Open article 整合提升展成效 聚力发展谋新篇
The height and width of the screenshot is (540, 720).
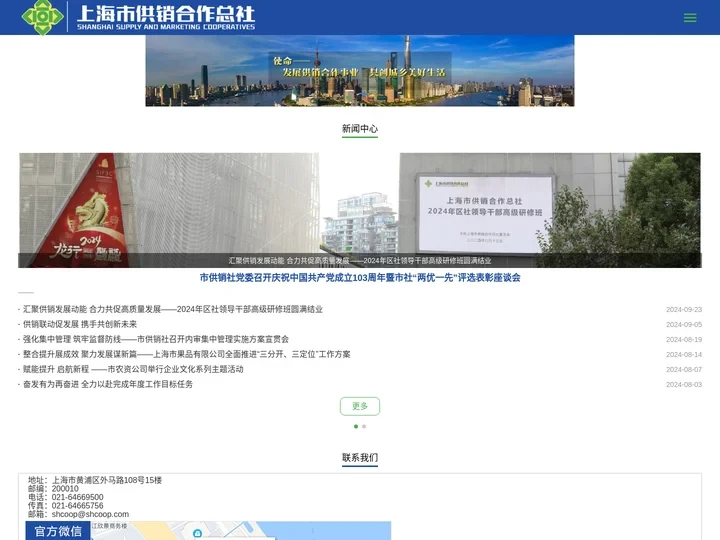pyautogui.click(x=186, y=354)
